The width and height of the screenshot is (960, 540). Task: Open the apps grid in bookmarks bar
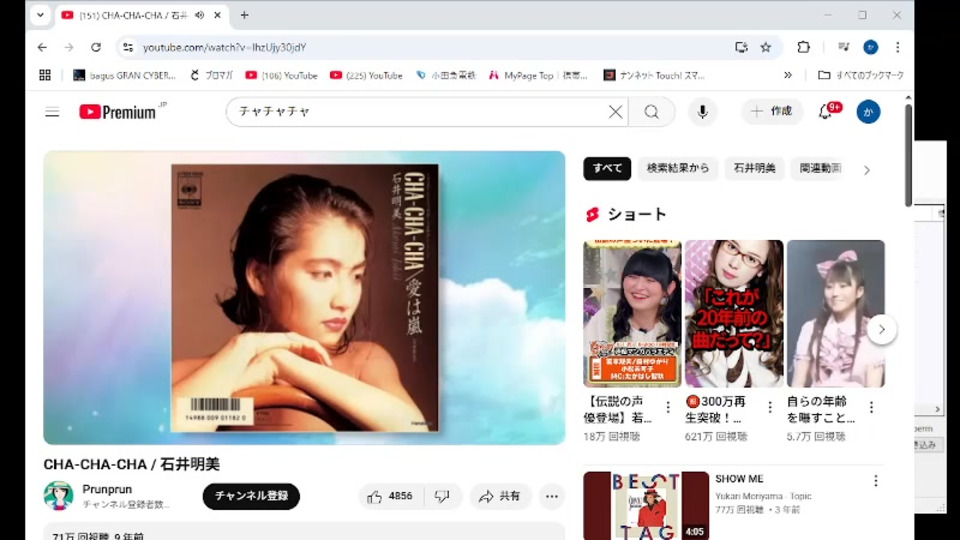pyautogui.click(x=45, y=75)
